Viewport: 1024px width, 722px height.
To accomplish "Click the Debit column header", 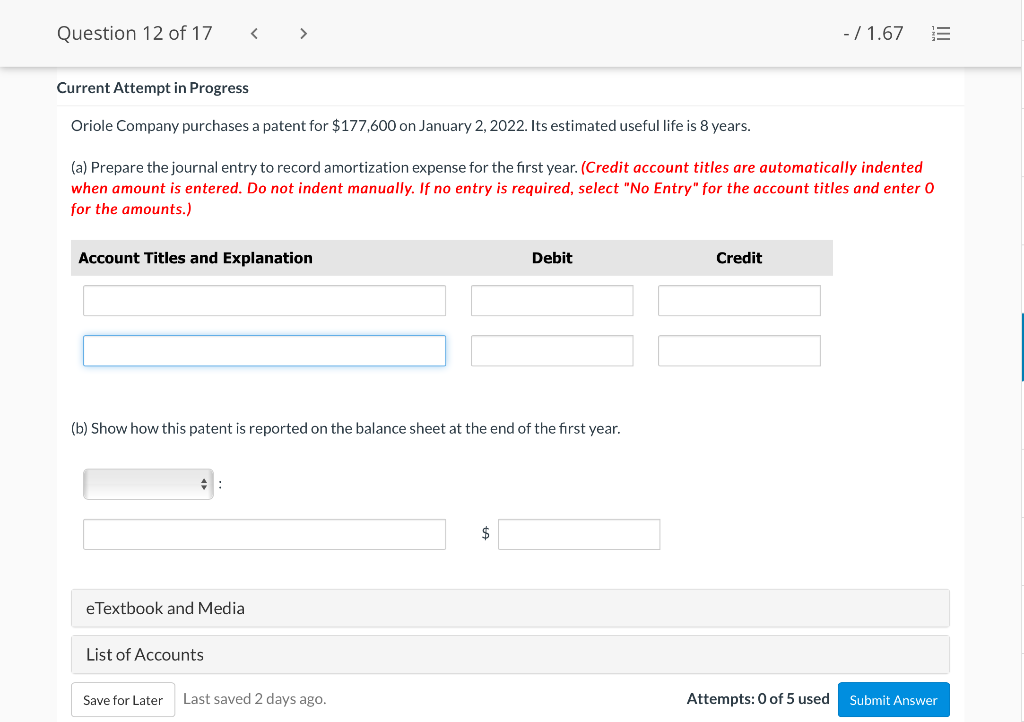I will 551,257.
